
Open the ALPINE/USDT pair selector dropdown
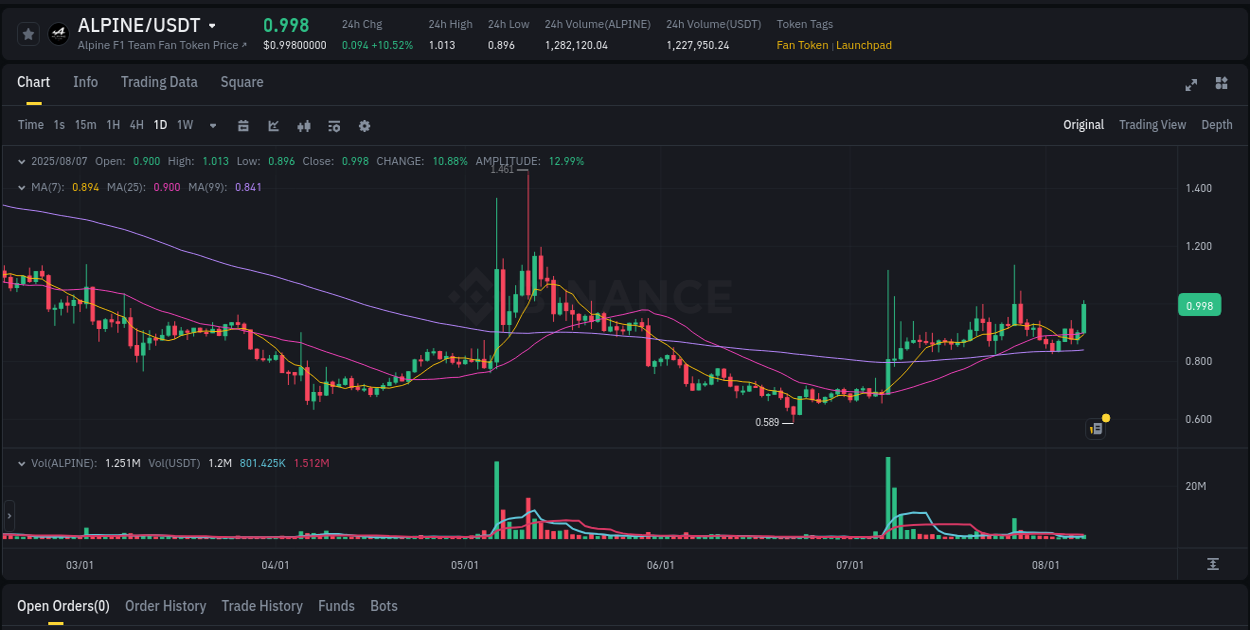point(210,25)
